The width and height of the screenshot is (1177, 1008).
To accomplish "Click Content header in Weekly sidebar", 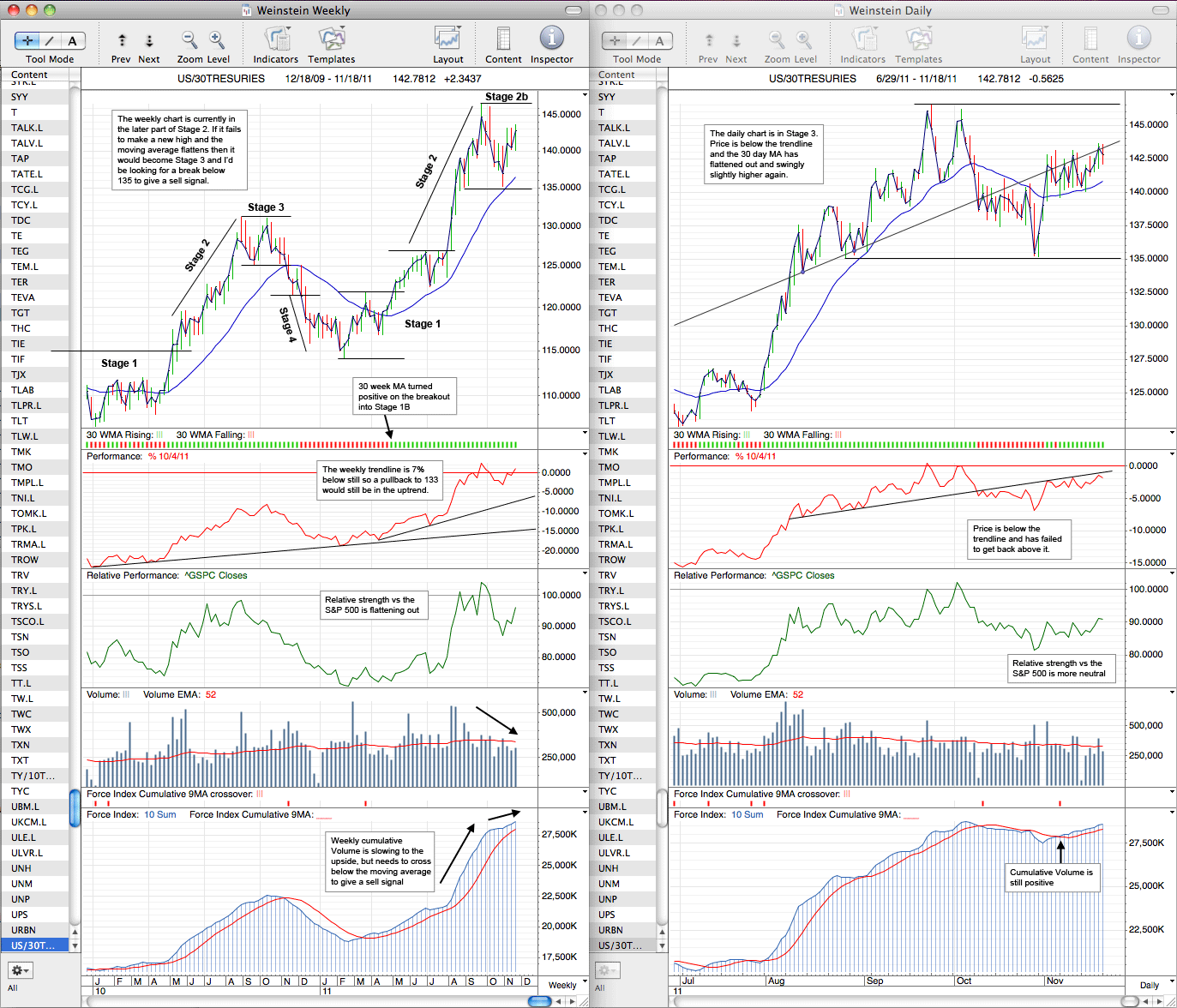I will [x=34, y=75].
